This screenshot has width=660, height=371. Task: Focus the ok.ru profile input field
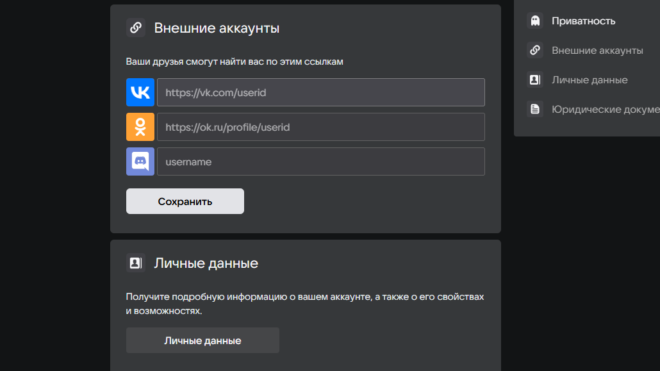(321, 127)
